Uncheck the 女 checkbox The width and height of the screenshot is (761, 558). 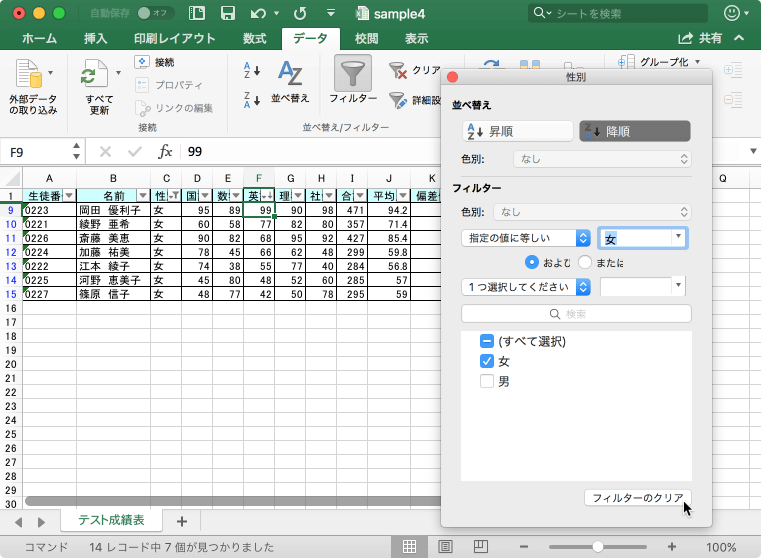[487, 361]
